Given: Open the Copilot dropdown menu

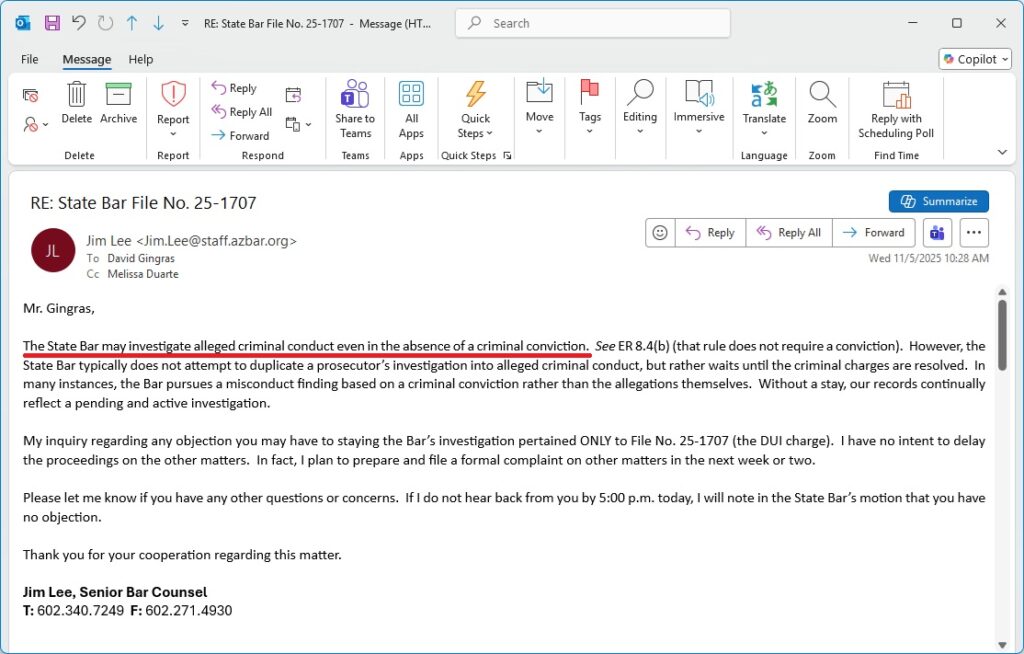Looking at the screenshot, I should coord(975,59).
